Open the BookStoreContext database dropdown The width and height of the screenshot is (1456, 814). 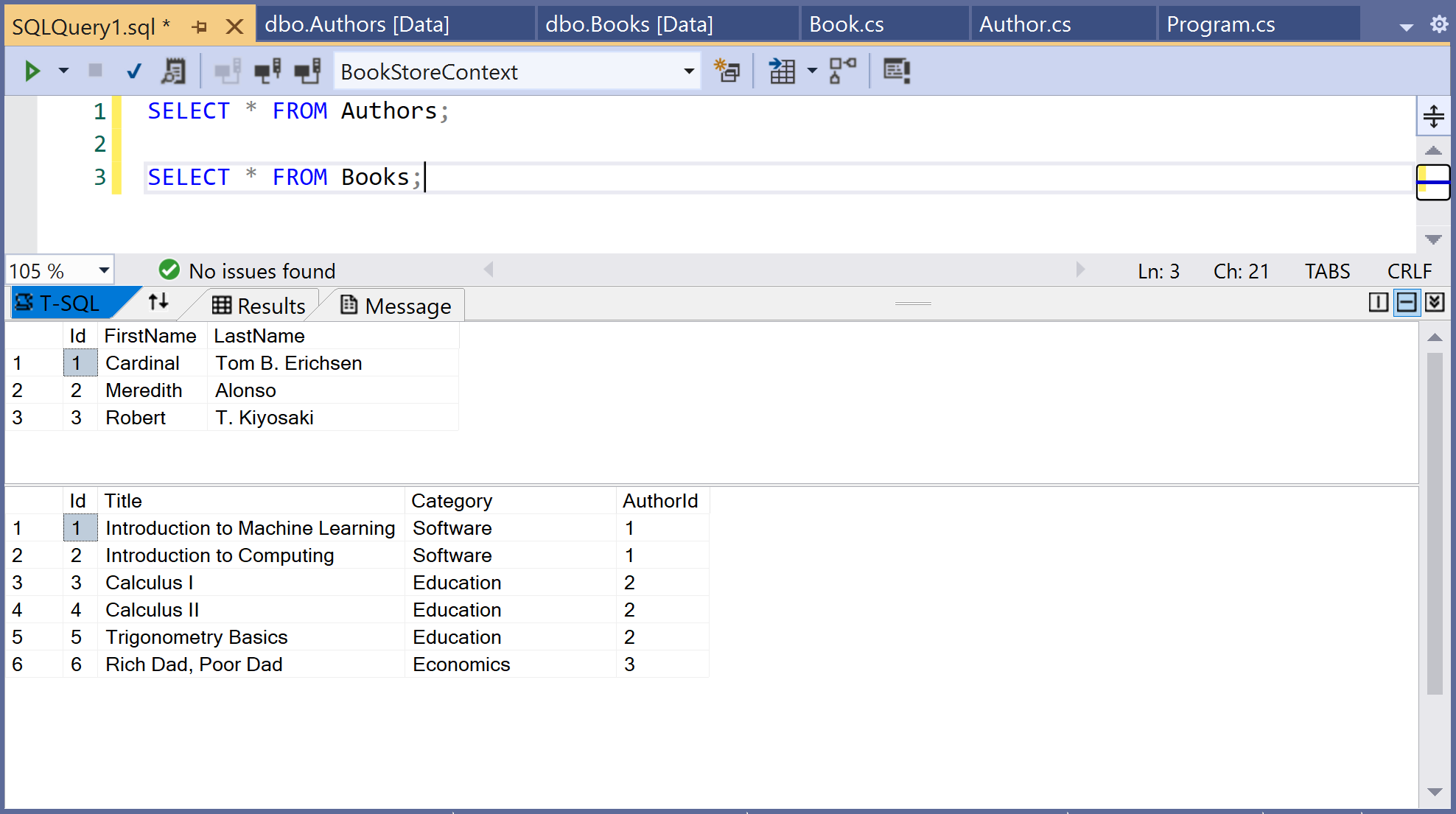pyautogui.click(x=688, y=71)
